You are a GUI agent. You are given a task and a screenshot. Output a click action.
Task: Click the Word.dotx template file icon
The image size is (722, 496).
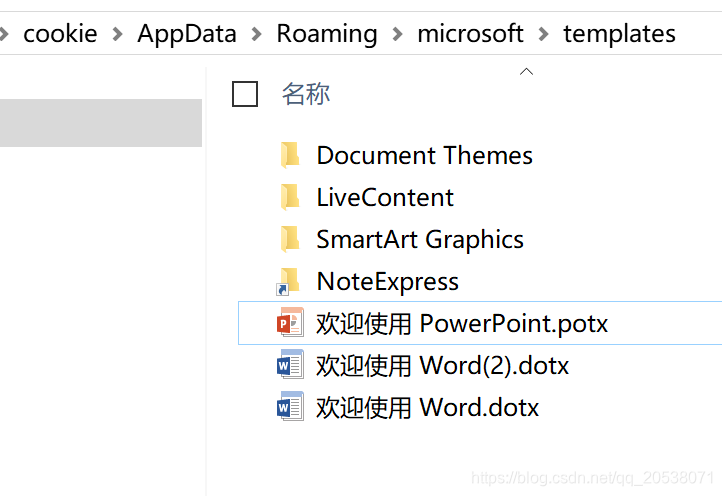pos(290,406)
